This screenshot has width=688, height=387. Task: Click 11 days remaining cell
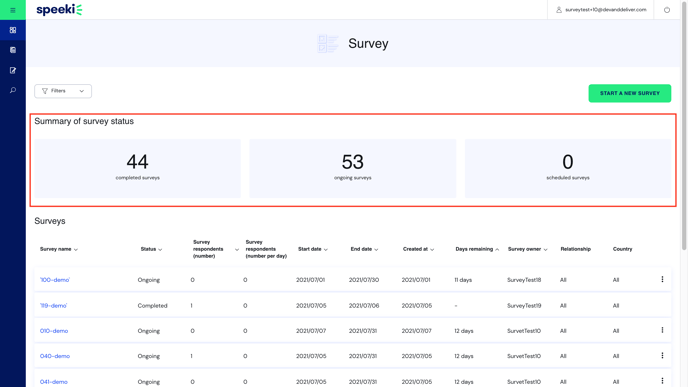click(x=463, y=280)
